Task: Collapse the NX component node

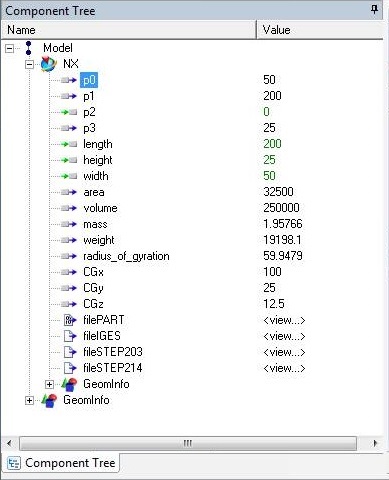Action: pyautogui.click(x=30, y=64)
